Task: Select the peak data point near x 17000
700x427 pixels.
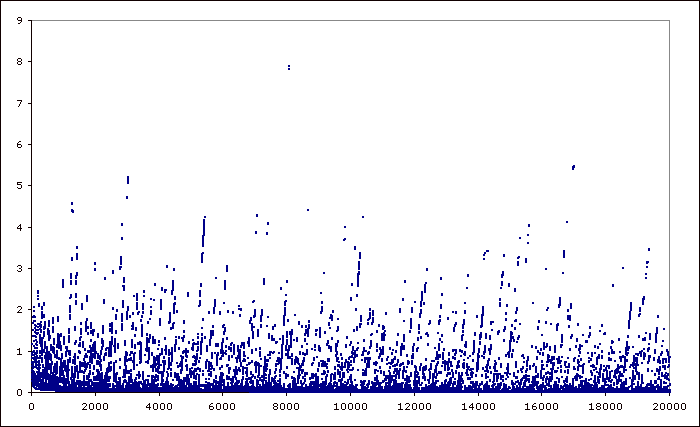Action: 573,167
